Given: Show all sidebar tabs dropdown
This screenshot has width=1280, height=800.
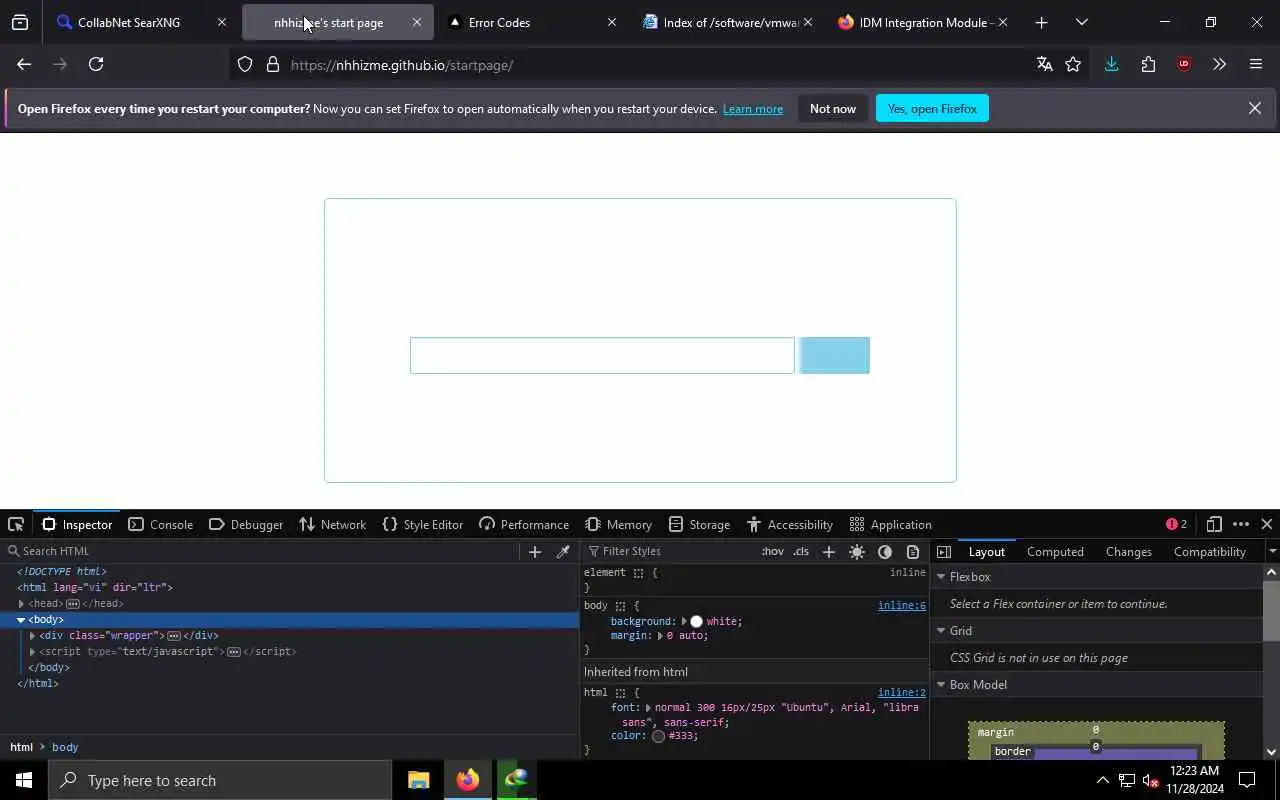Looking at the screenshot, I should [1272, 551].
